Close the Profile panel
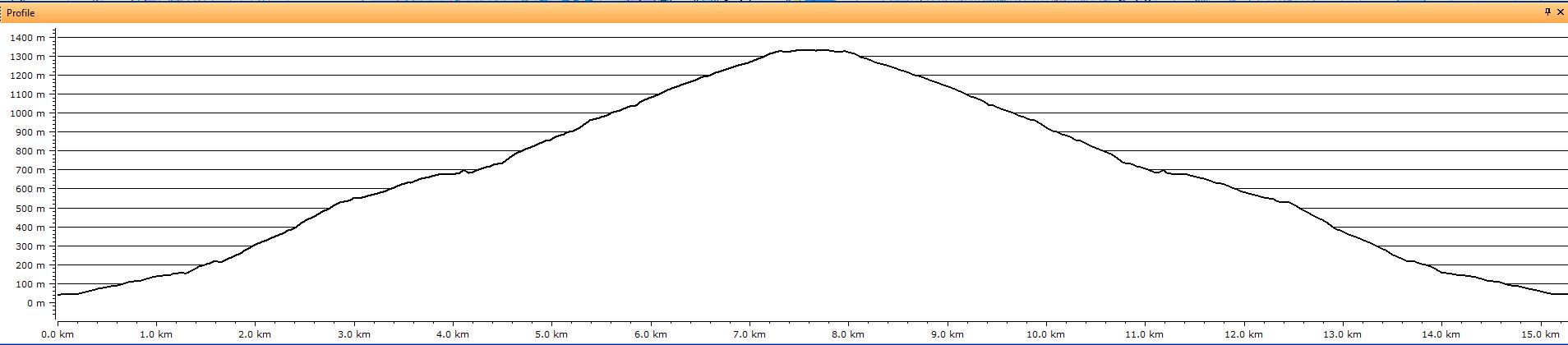 pos(1560,12)
